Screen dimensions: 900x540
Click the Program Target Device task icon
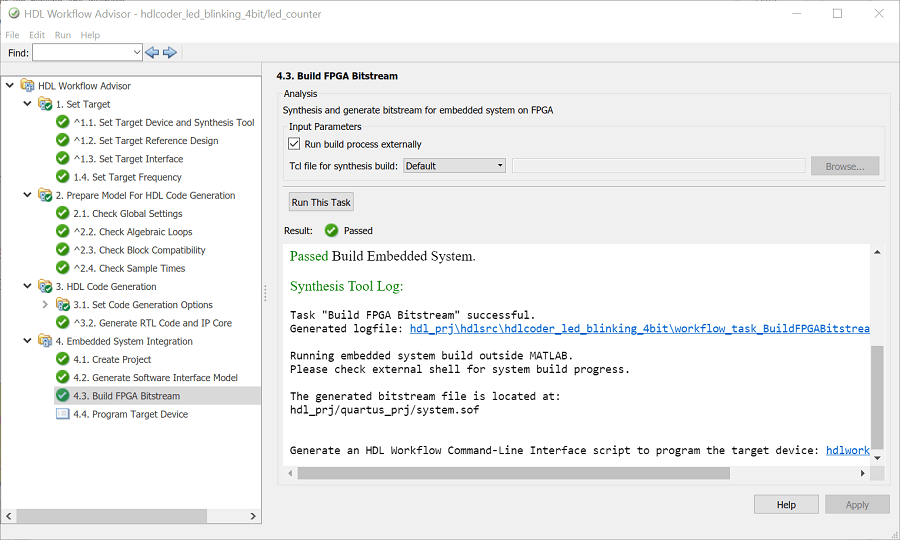(63, 414)
